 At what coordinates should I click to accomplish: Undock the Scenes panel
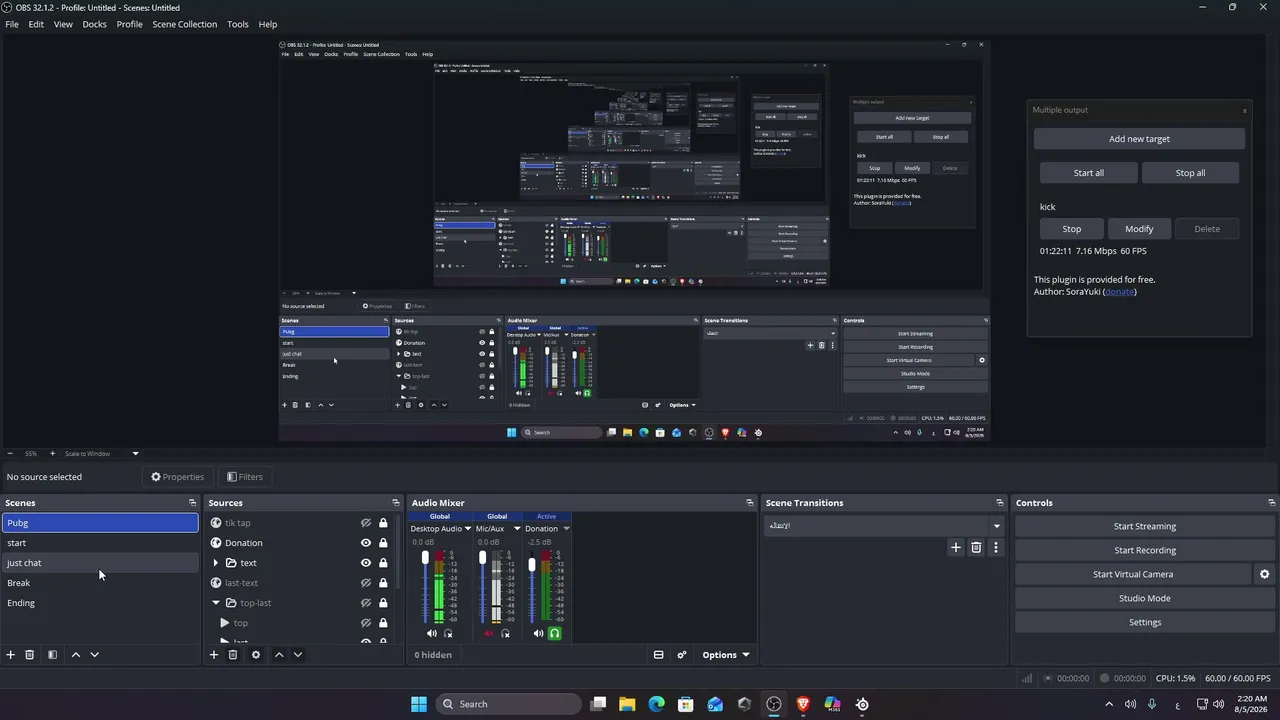pos(193,503)
